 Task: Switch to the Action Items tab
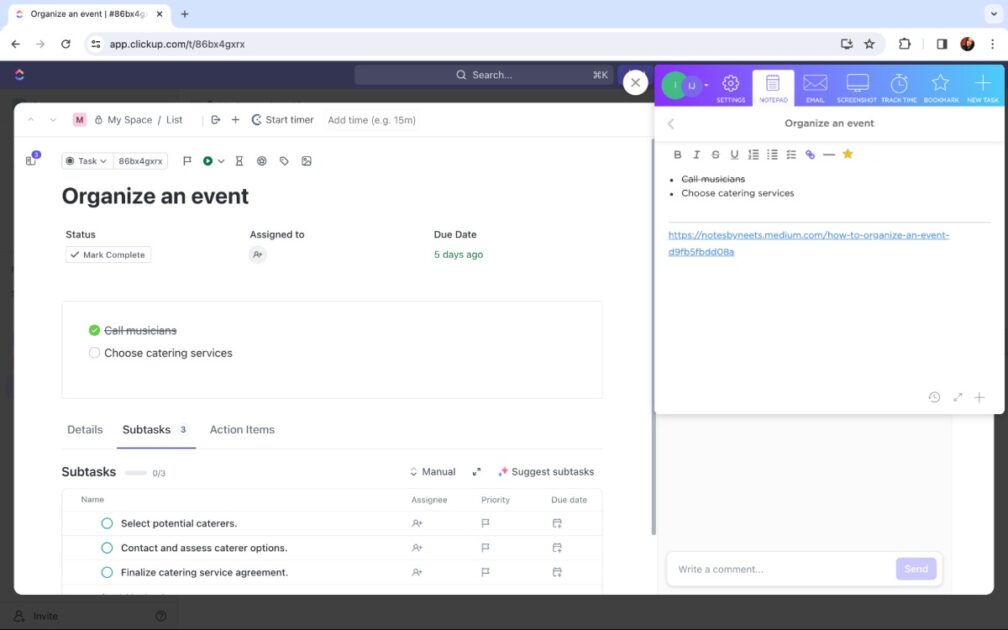tap(242, 429)
